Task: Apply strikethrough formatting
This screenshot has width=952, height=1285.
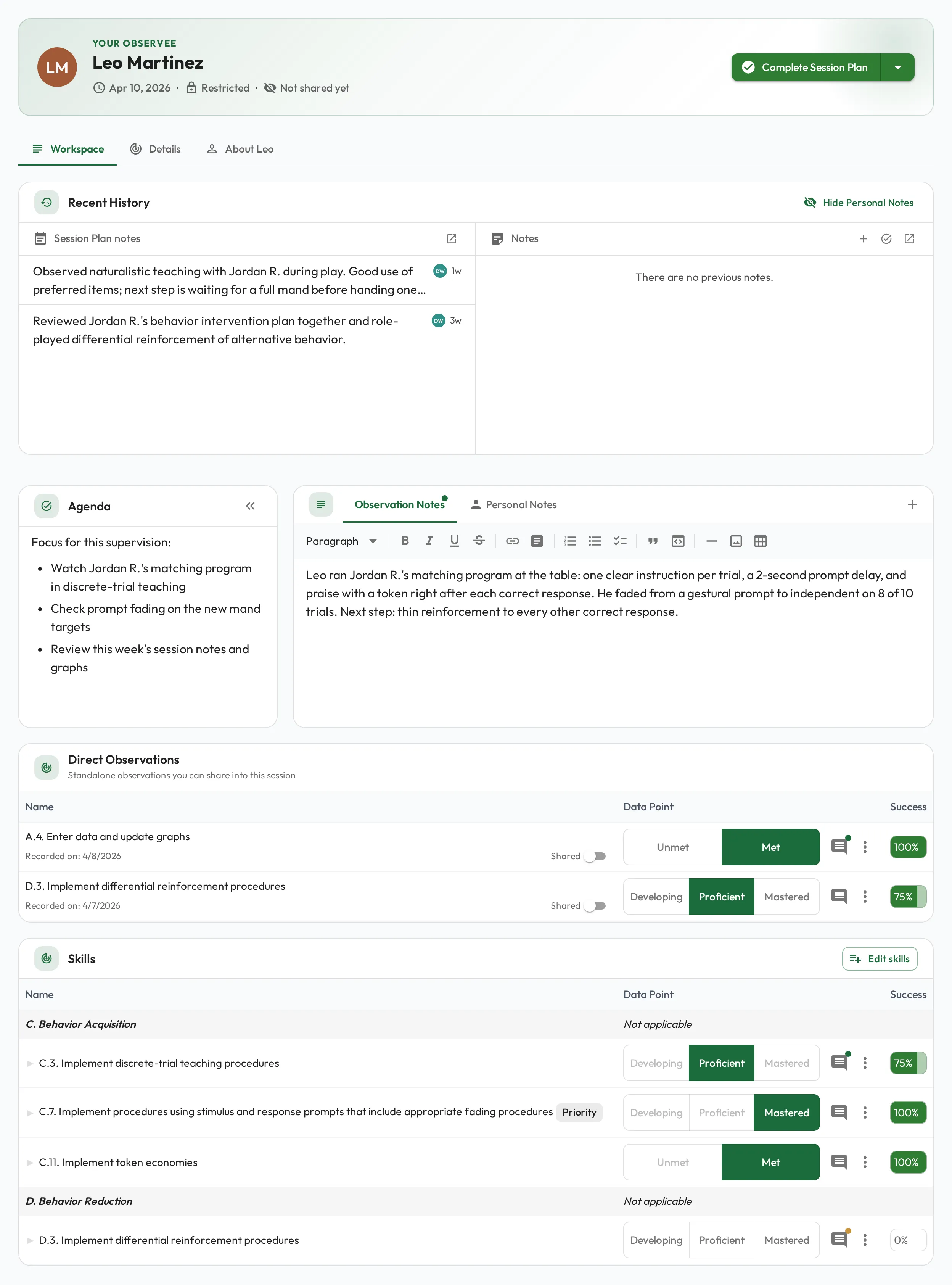Action: [x=479, y=541]
